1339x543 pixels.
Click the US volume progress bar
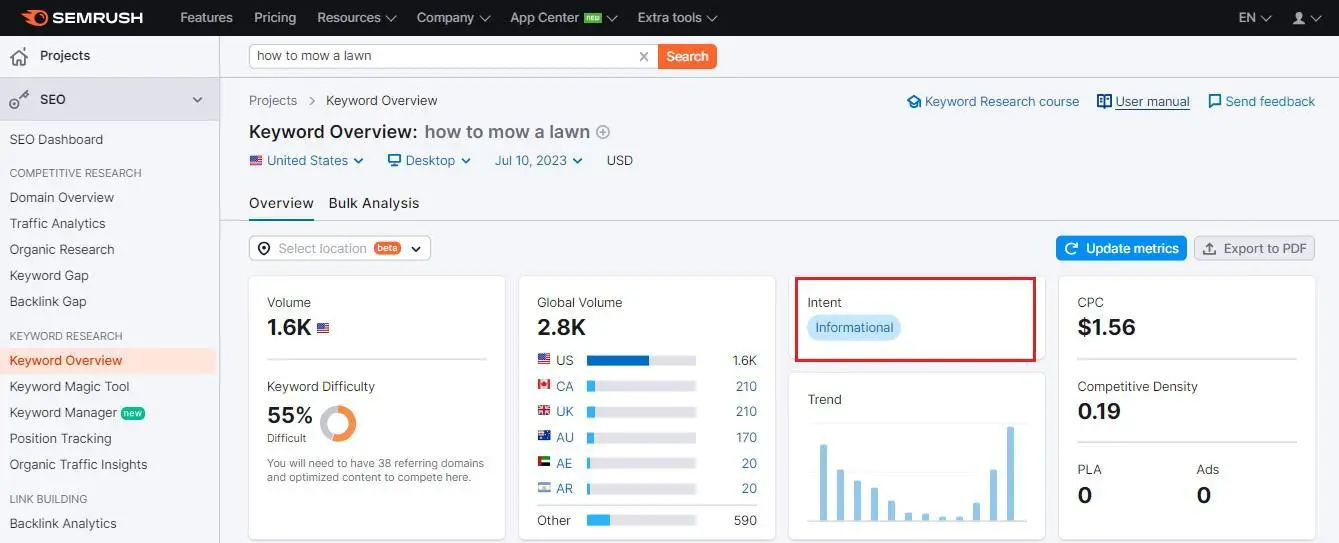point(641,360)
